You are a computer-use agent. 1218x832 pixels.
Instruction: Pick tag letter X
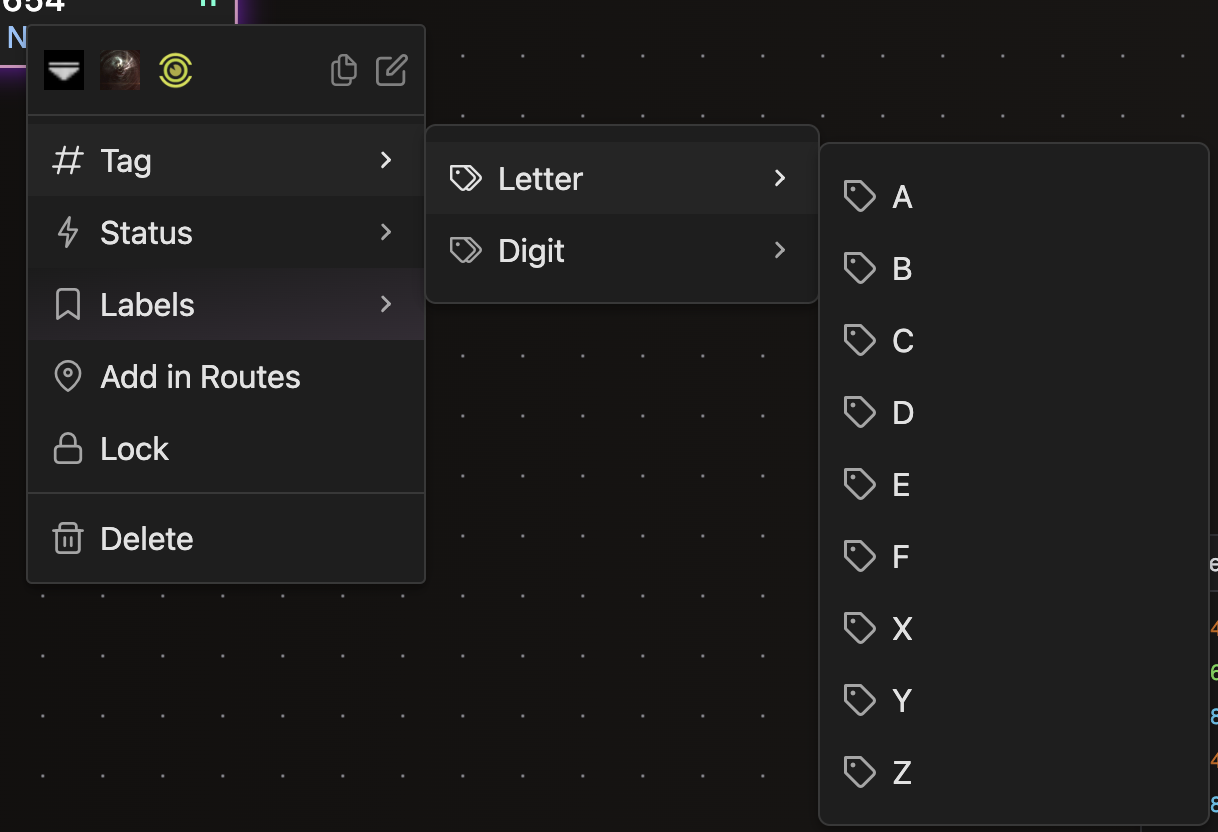902,629
